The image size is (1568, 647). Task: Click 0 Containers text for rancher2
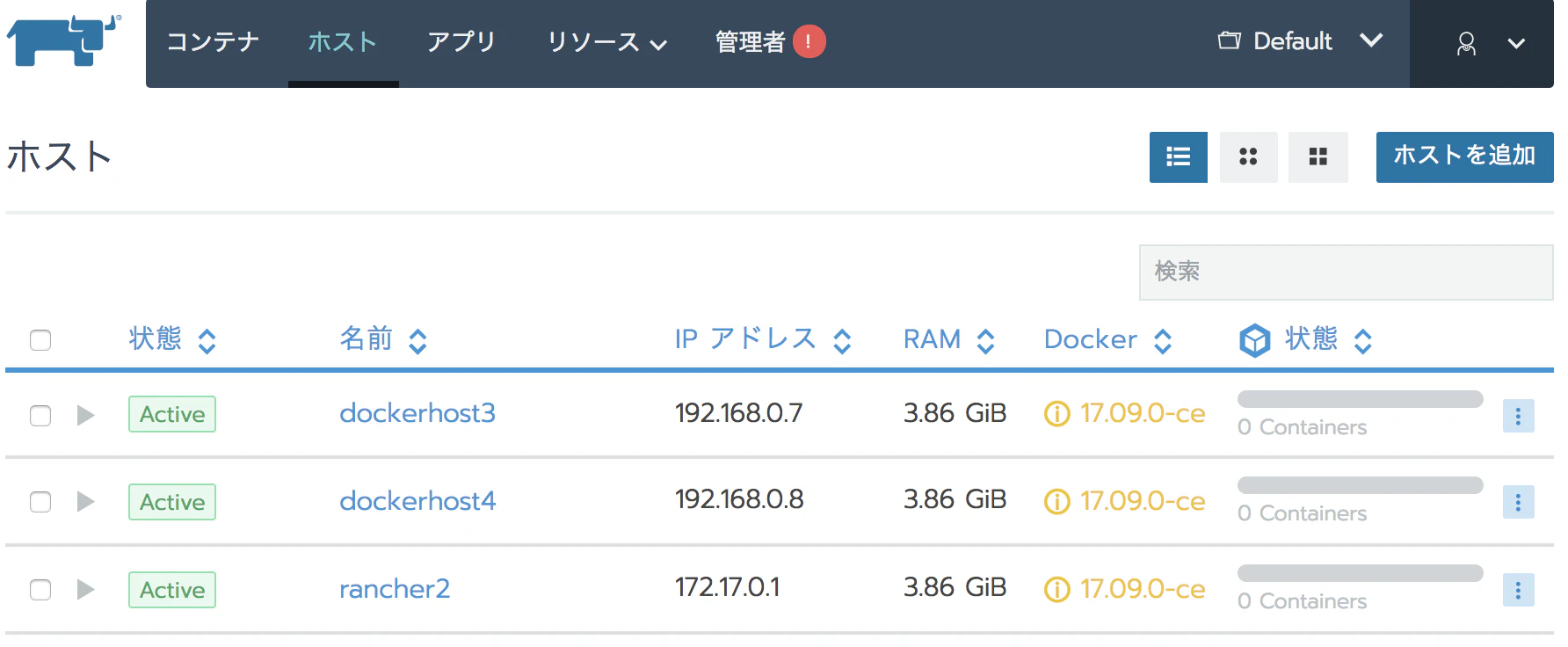pyautogui.click(x=1302, y=601)
